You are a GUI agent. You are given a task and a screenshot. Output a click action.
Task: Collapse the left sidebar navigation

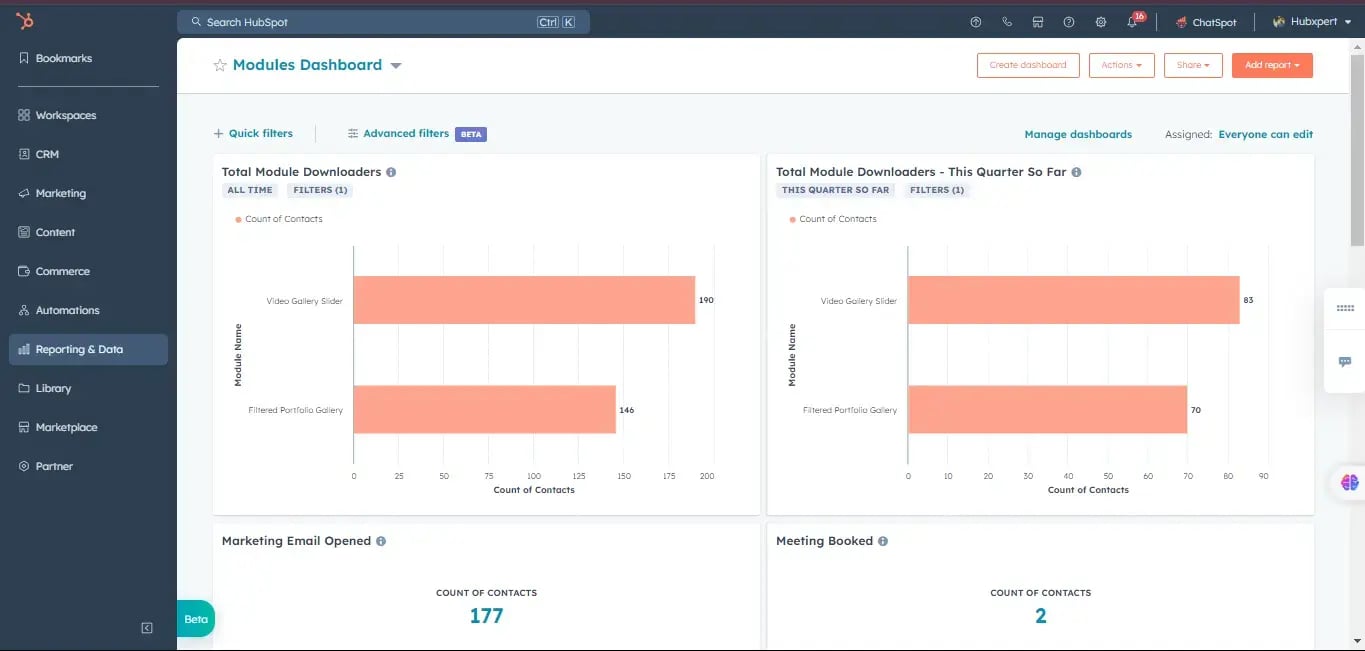[147, 628]
